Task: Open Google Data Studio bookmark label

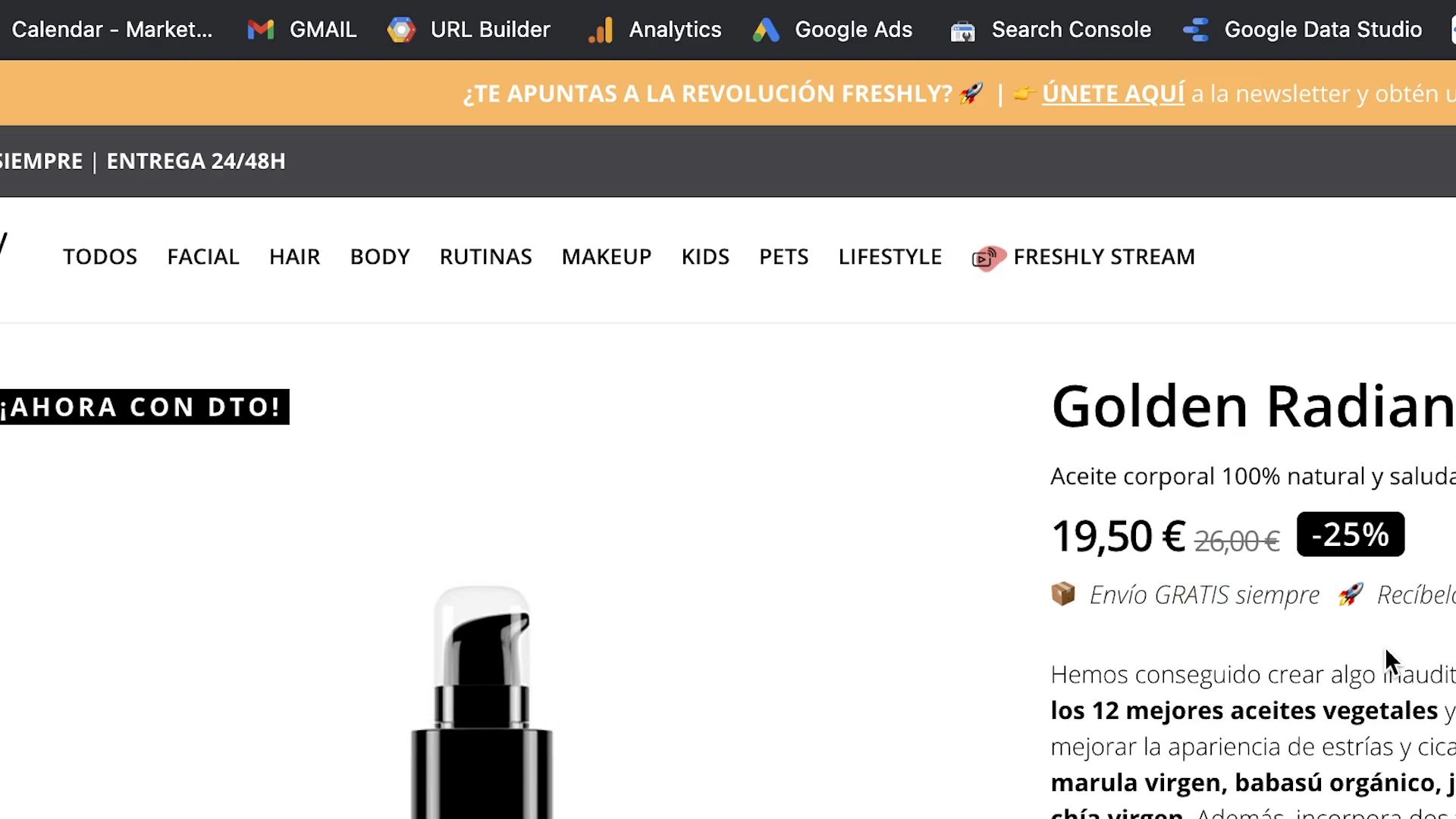Action: [x=1323, y=30]
